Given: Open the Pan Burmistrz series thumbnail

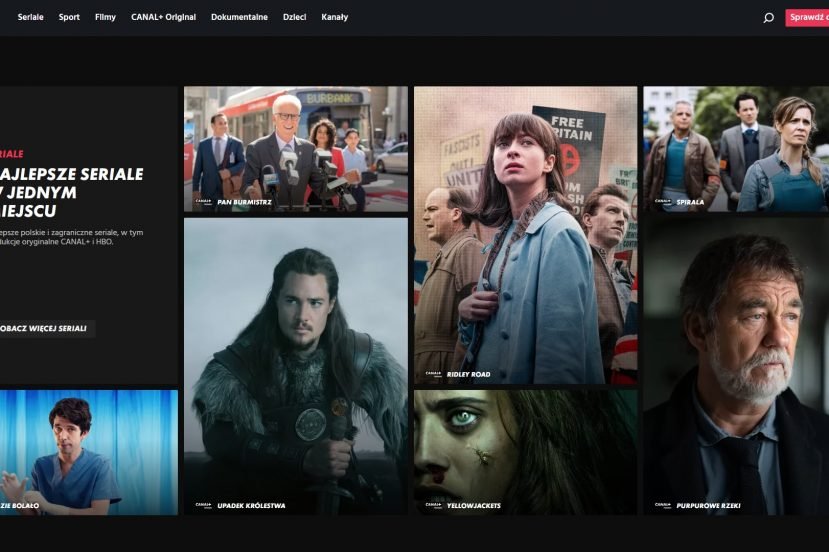Looking at the screenshot, I should coord(296,149).
